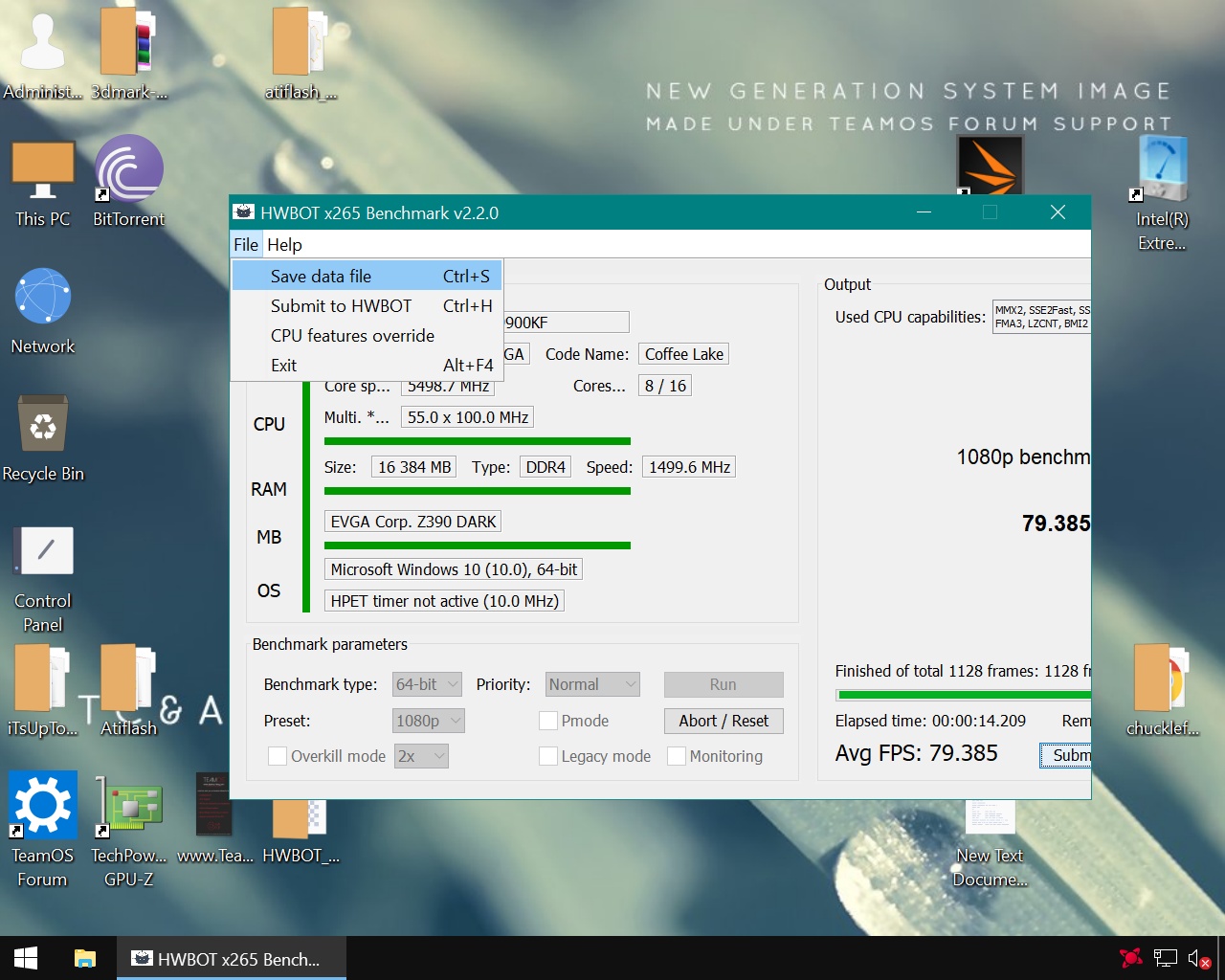Image resolution: width=1225 pixels, height=980 pixels.
Task: Click the Abort / Reset button
Action: click(x=724, y=721)
